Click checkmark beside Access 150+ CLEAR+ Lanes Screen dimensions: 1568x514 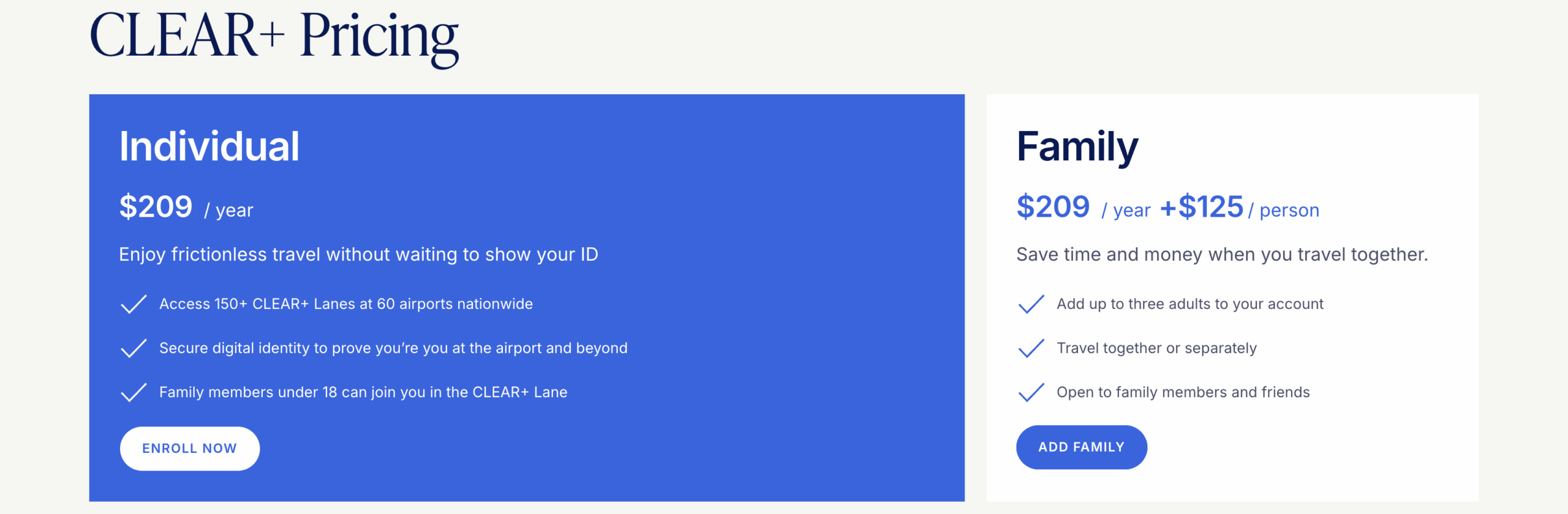[134, 304]
